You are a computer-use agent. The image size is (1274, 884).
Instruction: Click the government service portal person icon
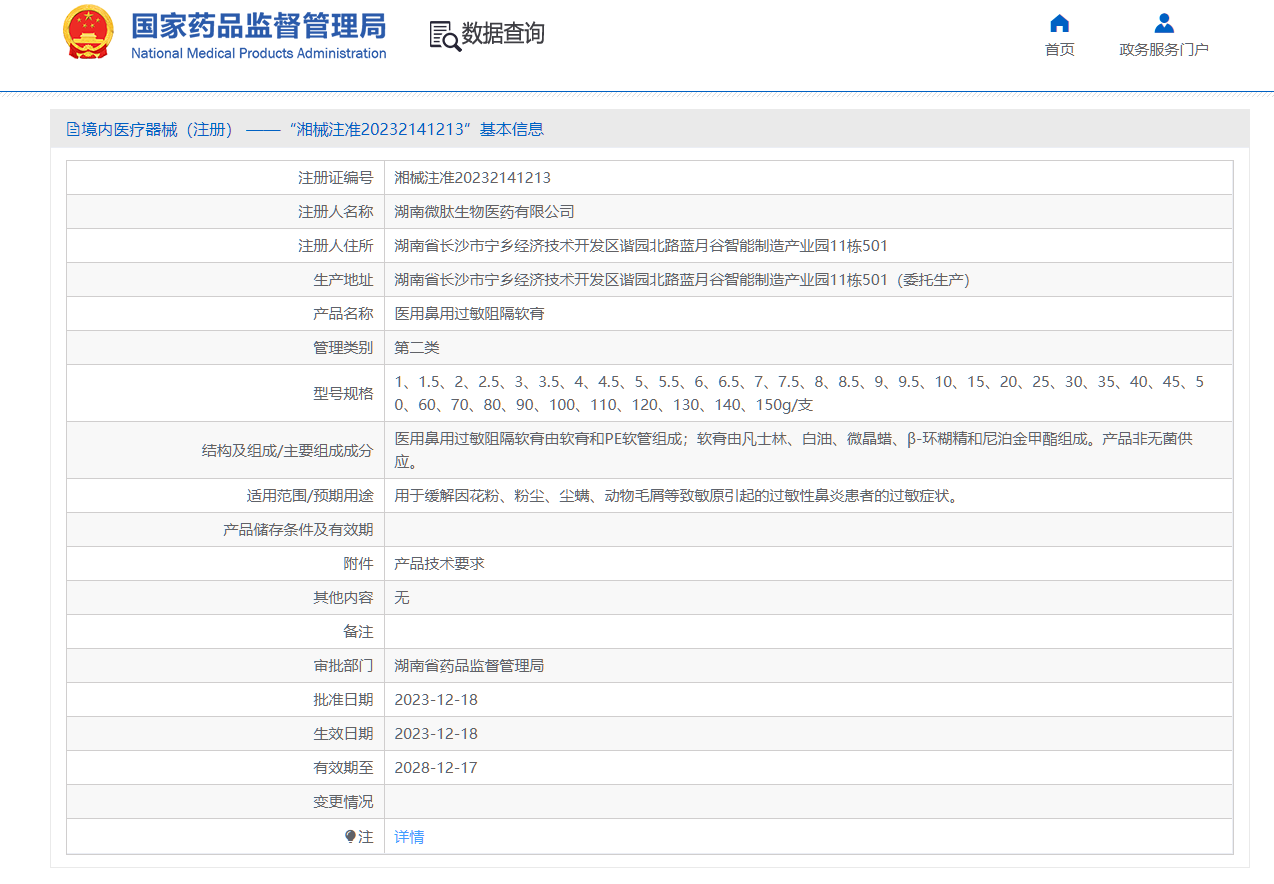tap(1163, 23)
